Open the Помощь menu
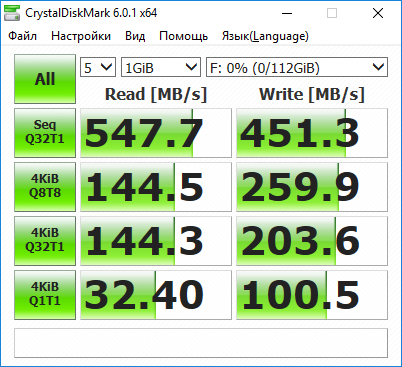The width and height of the screenshot is (402, 367). (x=183, y=36)
